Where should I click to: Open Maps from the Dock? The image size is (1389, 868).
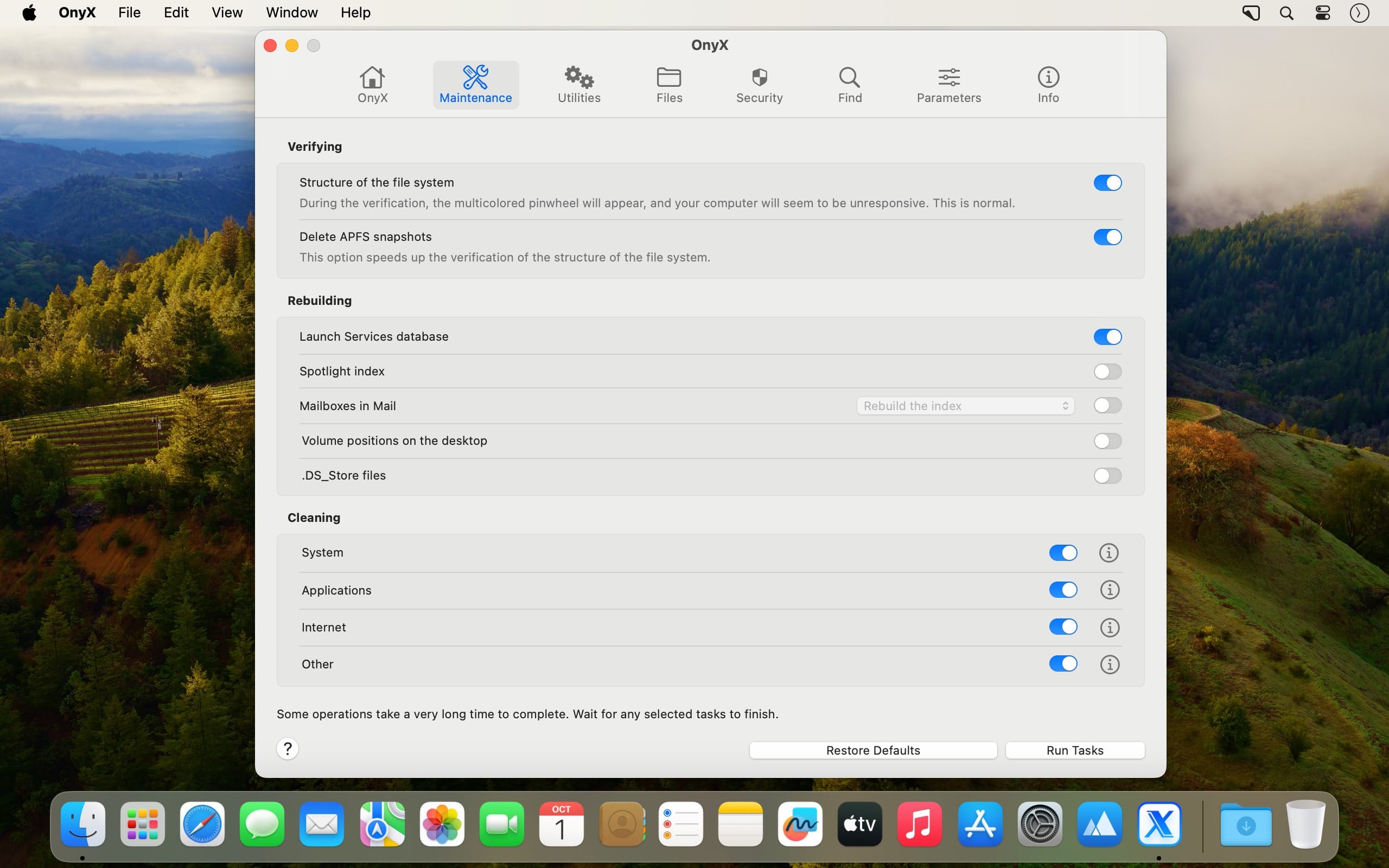383,825
